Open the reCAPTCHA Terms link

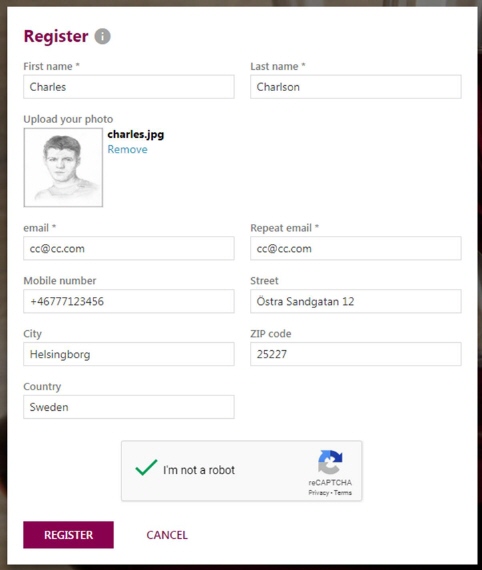tap(343, 493)
